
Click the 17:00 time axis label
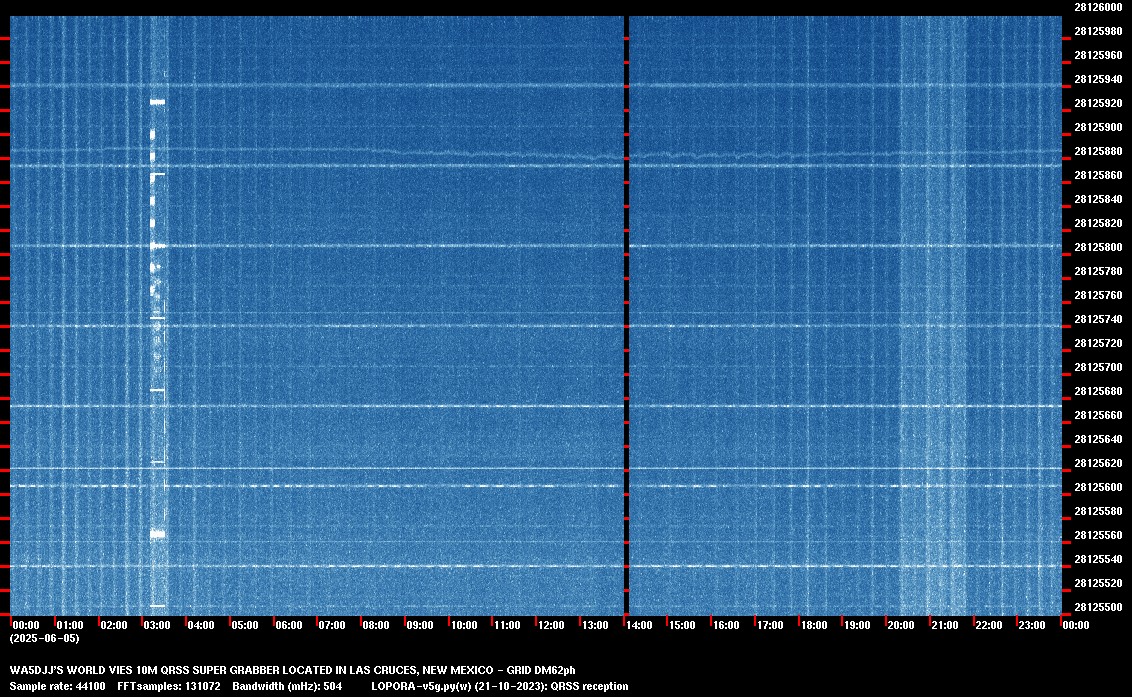770,625
